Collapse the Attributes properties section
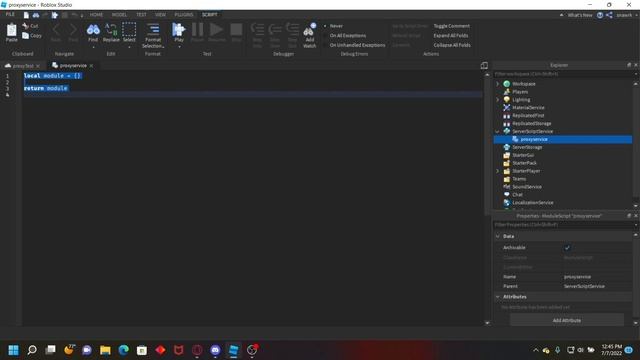Viewport: 640px width, 360px height. (x=498, y=297)
